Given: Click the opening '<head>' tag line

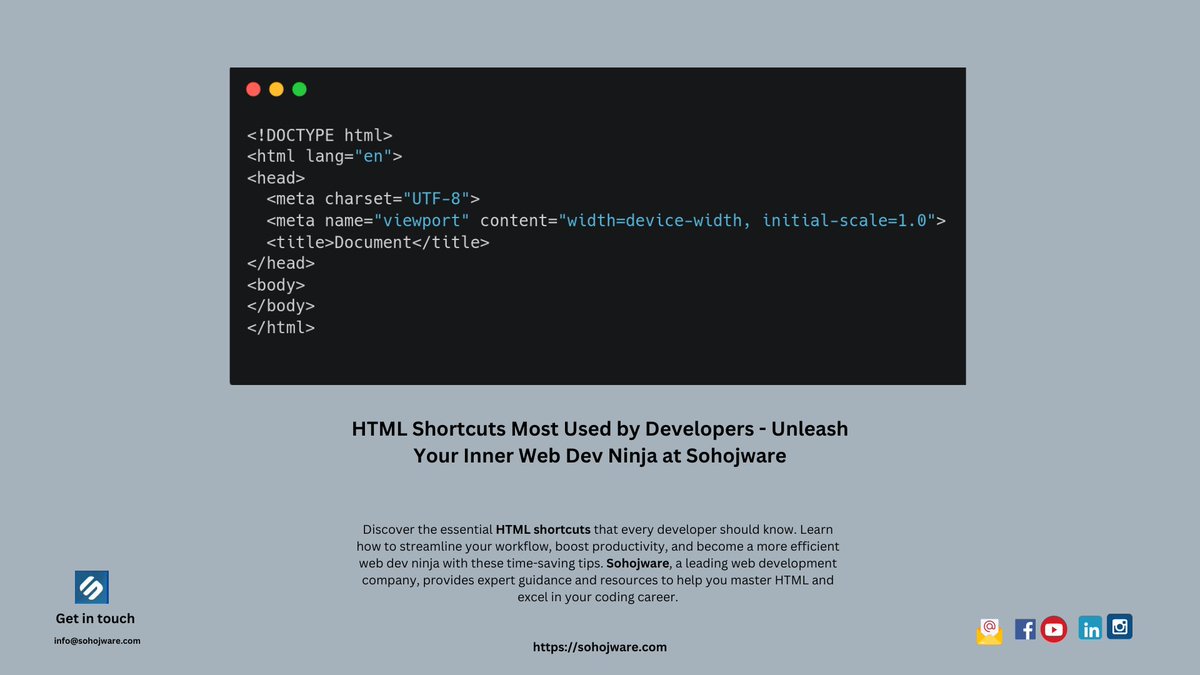Looking at the screenshot, I should point(275,178).
